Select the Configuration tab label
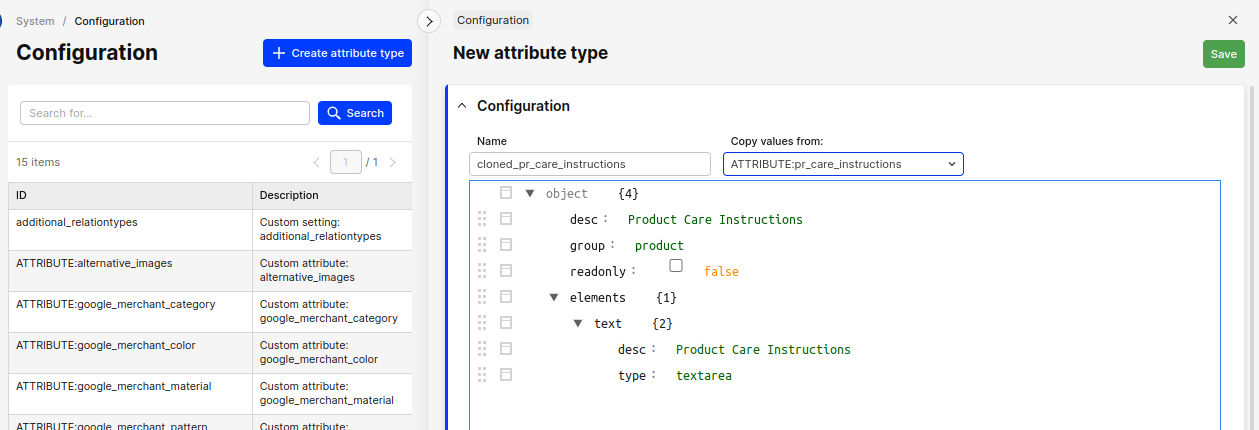 coord(492,20)
